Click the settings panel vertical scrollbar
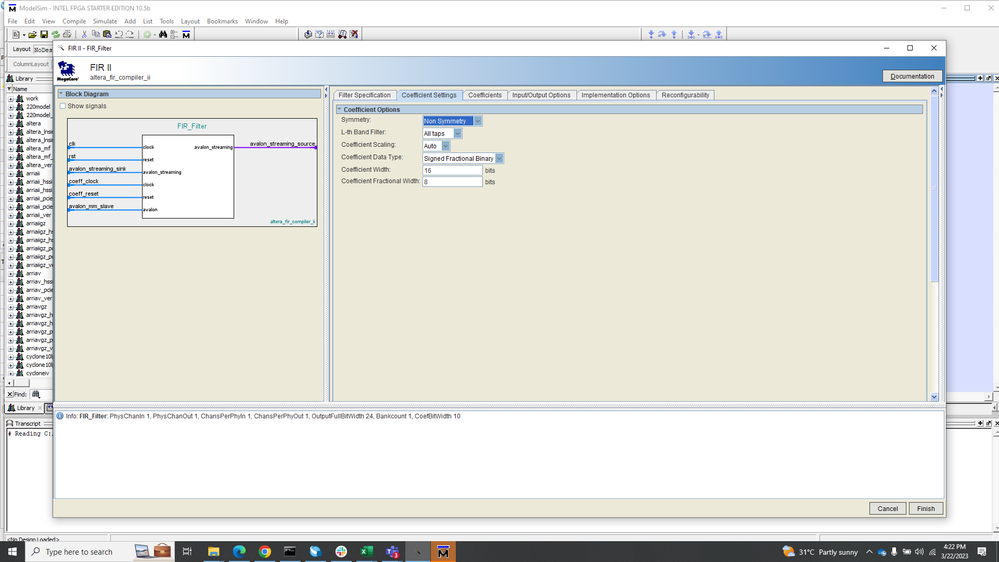This screenshot has height=562, width=999. click(934, 189)
